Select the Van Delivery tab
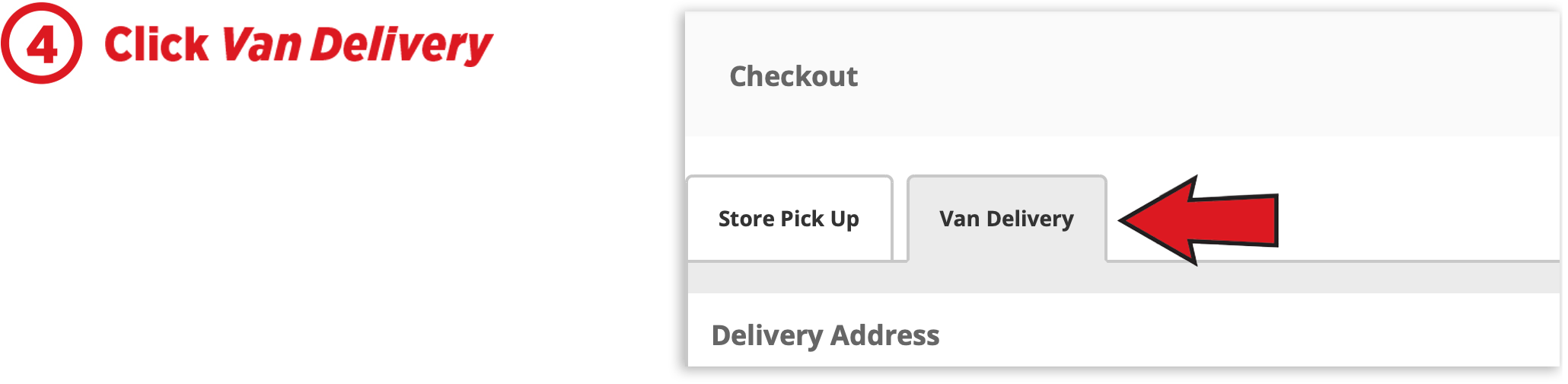1568x384 pixels. (x=1006, y=219)
